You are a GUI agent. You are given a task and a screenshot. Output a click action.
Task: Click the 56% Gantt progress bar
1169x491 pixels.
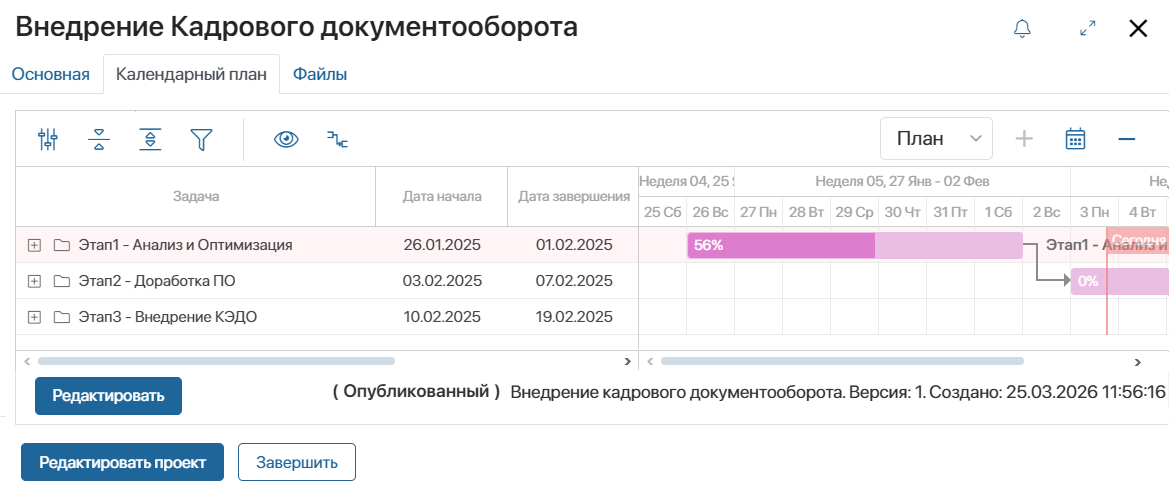(x=854, y=245)
